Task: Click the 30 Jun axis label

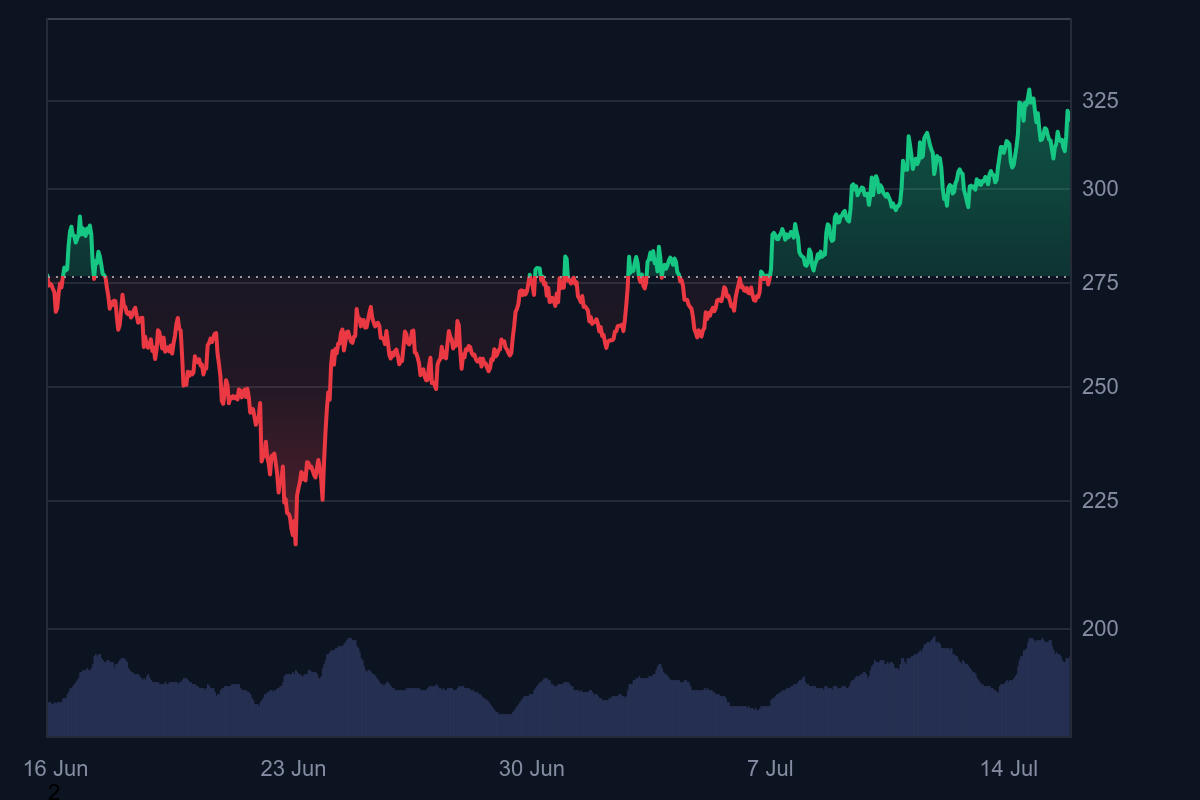Action: pyautogui.click(x=532, y=769)
